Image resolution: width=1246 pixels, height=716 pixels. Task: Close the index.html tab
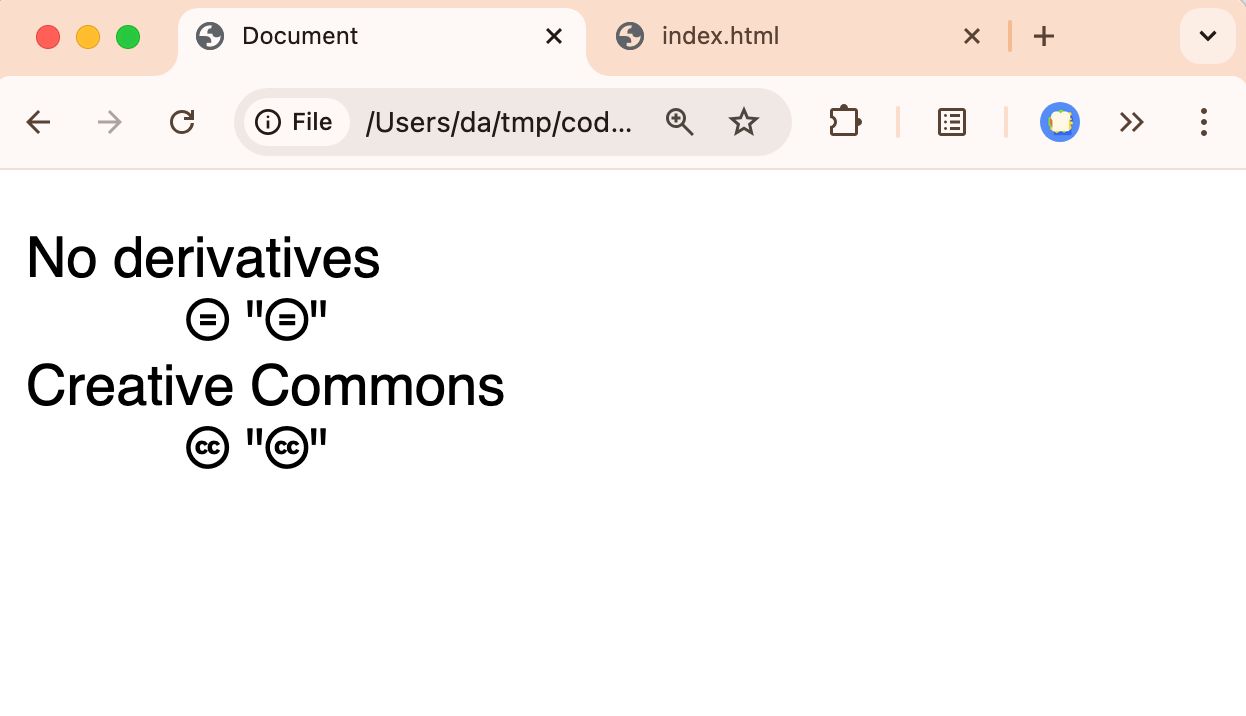pyautogui.click(x=971, y=36)
